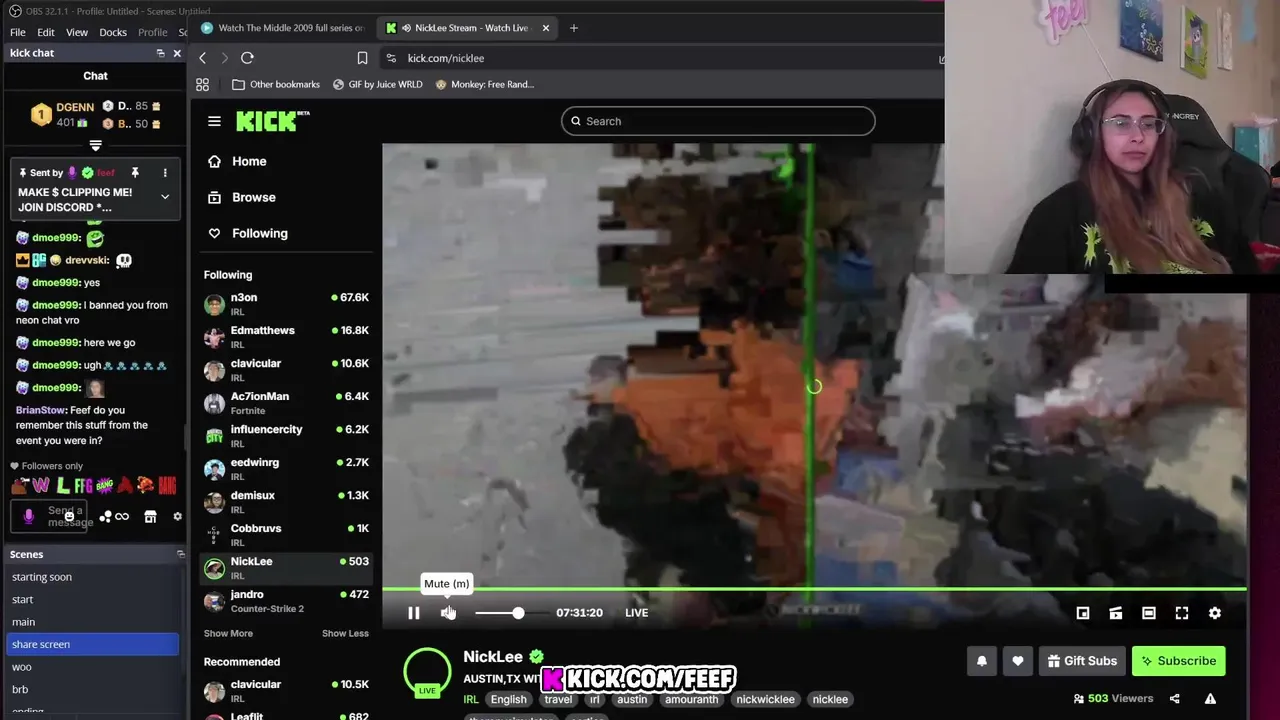
Task: Click the Kick logo
Action: (x=272, y=121)
